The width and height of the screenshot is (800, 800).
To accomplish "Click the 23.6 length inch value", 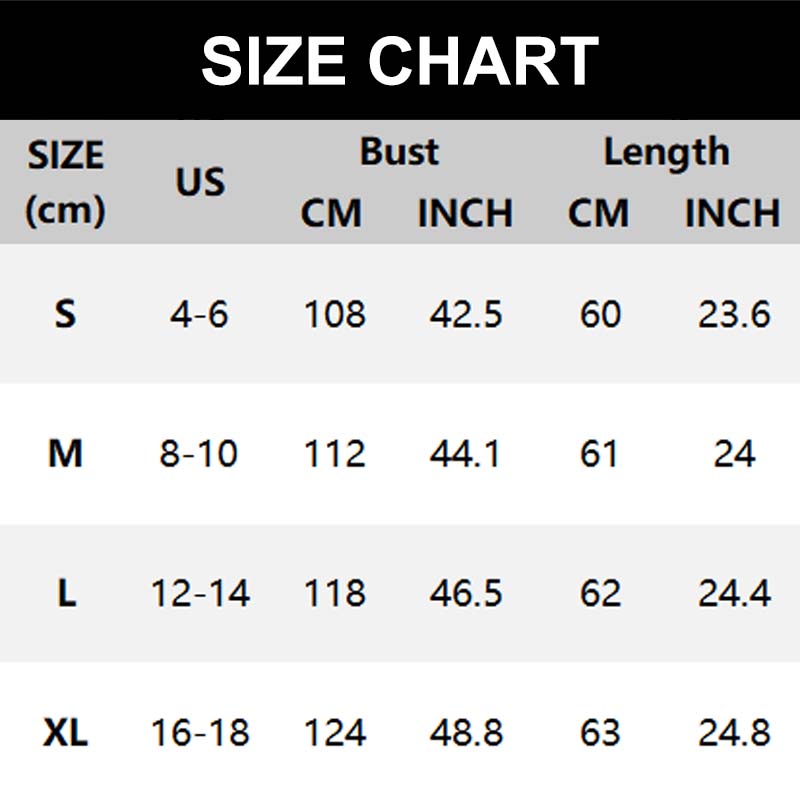I will tap(734, 315).
